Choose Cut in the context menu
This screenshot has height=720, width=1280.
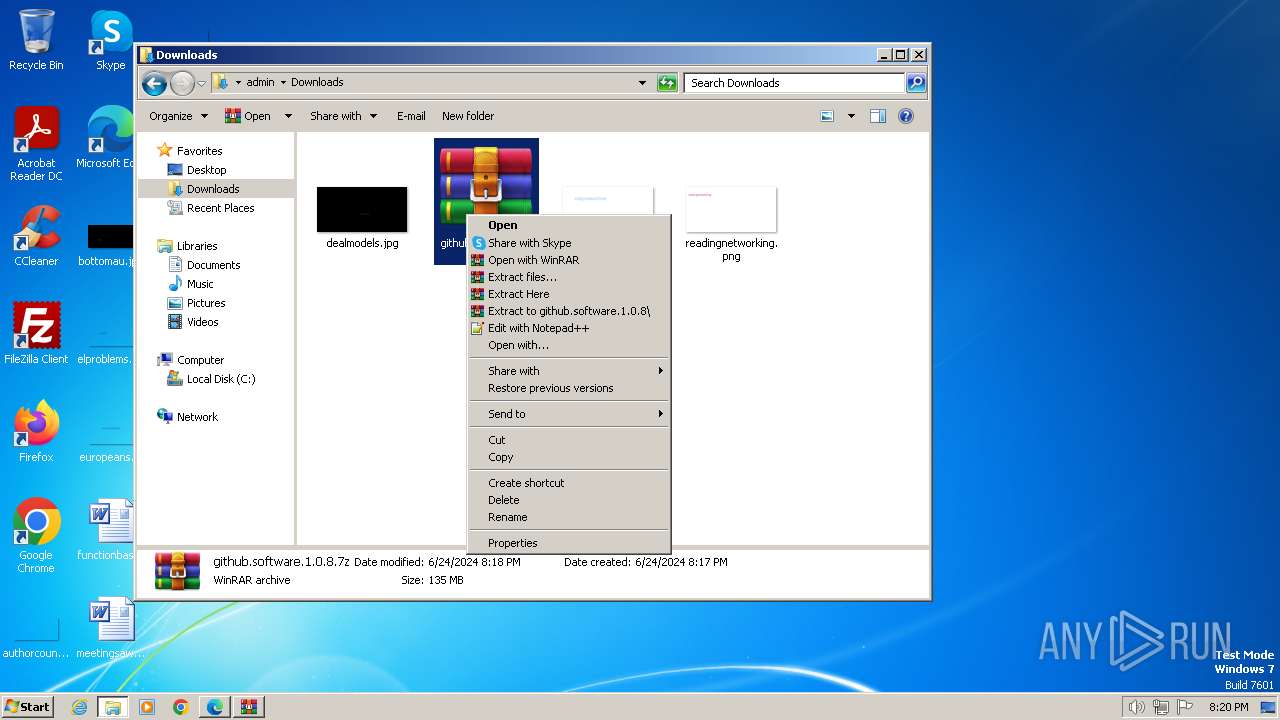tap(569, 440)
